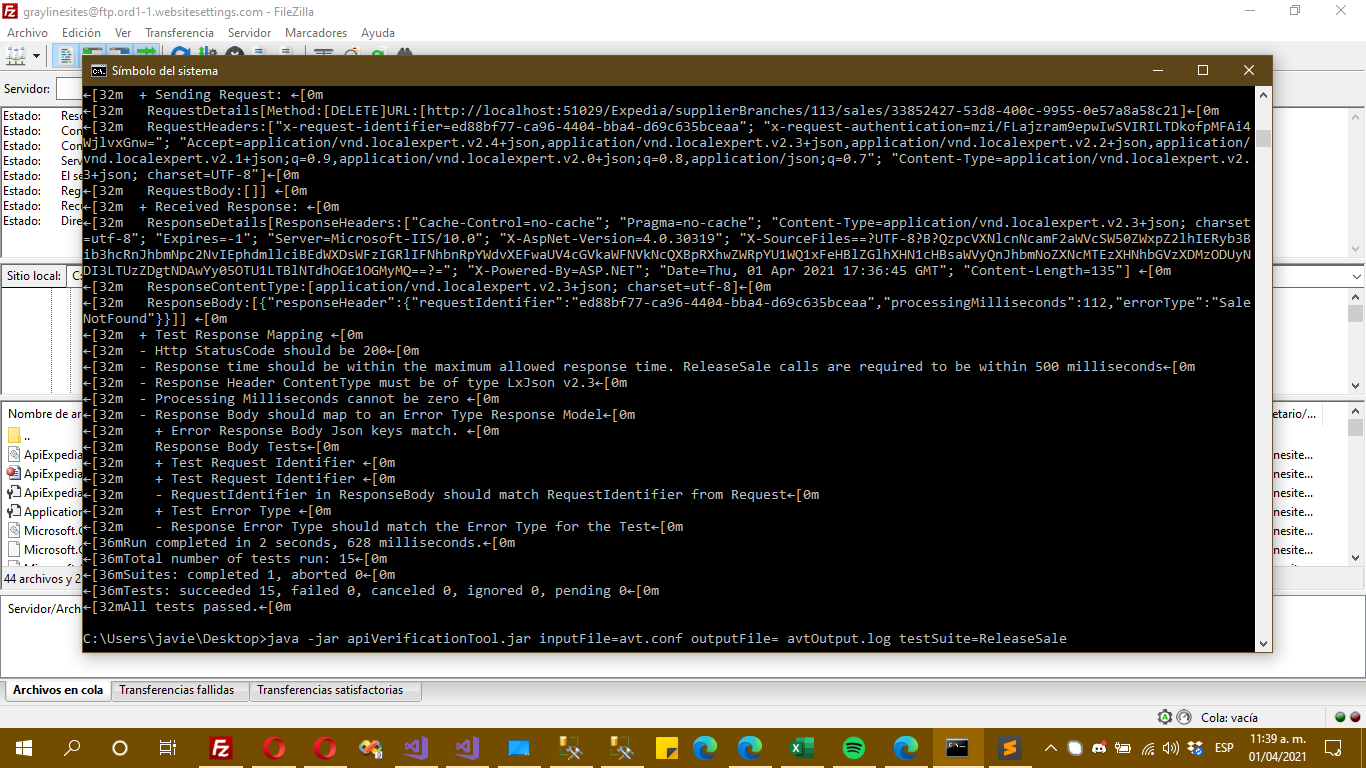Open Cortana from the taskbar
Image resolution: width=1366 pixels, height=768 pixels.
120,748
